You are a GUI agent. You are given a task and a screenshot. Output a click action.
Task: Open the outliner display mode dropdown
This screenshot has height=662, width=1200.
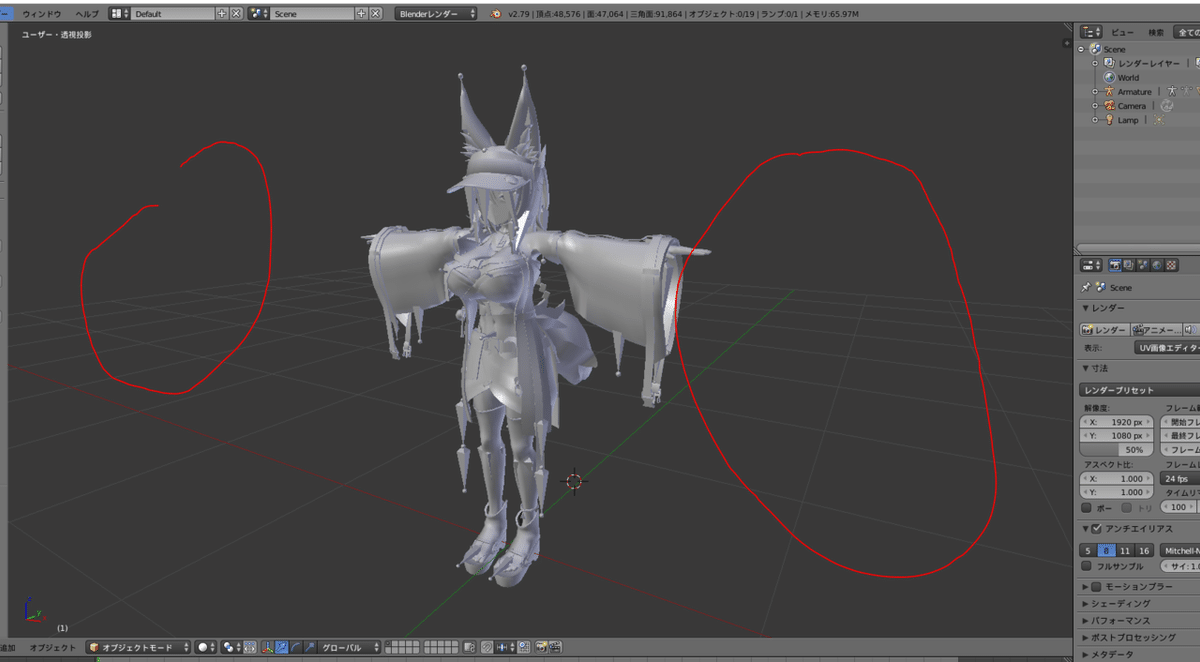(x=1187, y=32)
